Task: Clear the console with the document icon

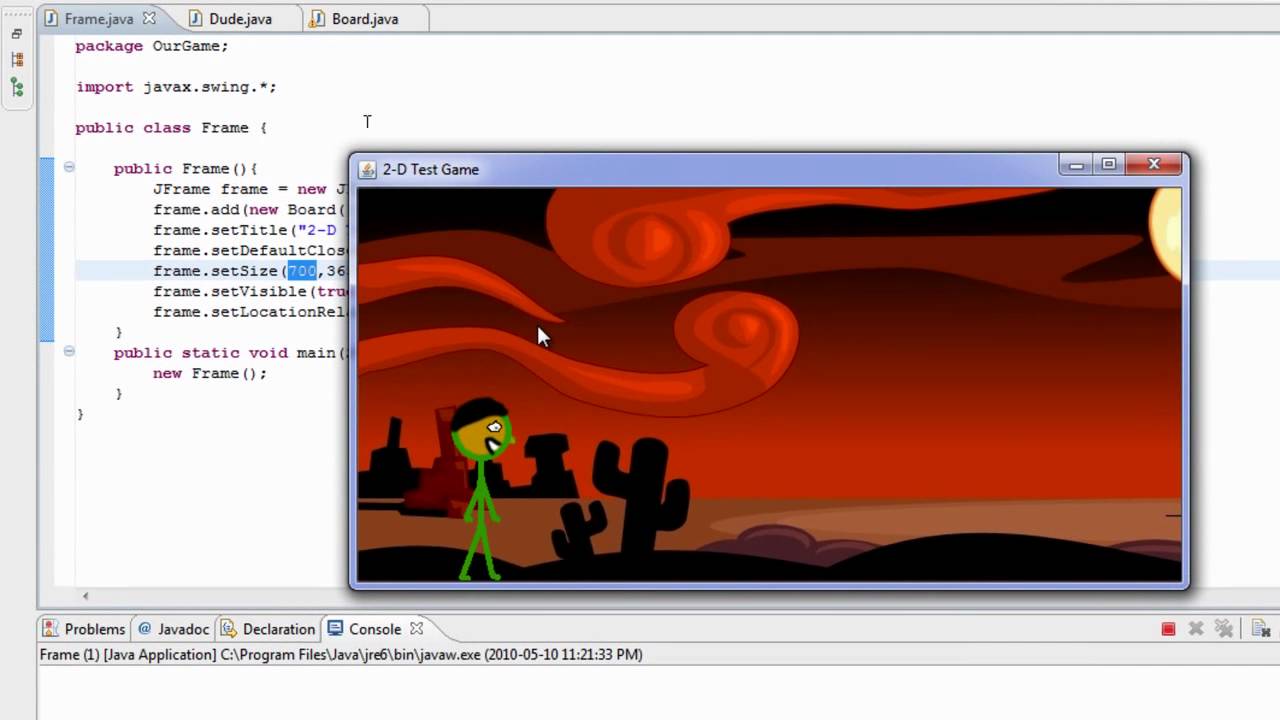Action: 1261,629
